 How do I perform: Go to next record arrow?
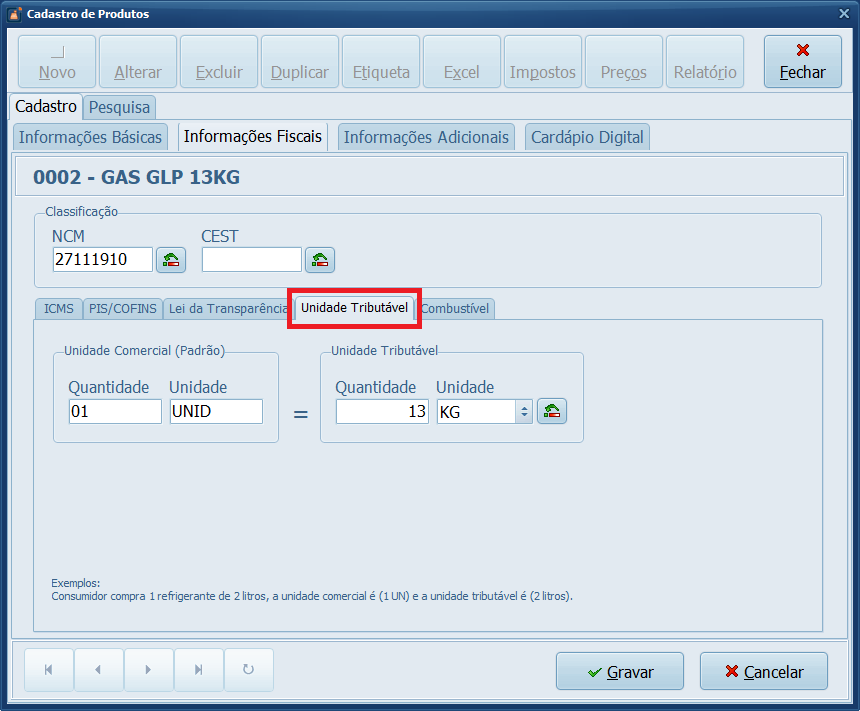pyautogui.click(x=148, y=670)
